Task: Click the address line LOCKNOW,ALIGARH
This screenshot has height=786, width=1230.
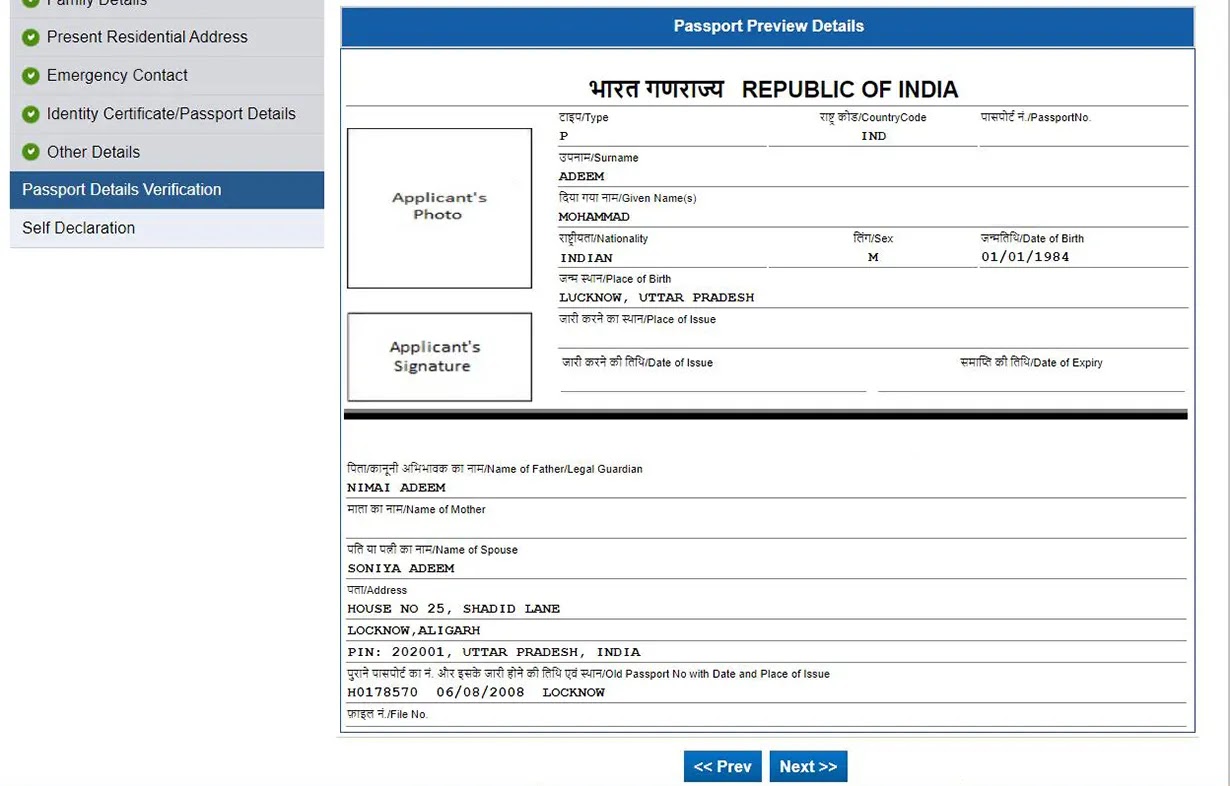Action: (414, 631)
